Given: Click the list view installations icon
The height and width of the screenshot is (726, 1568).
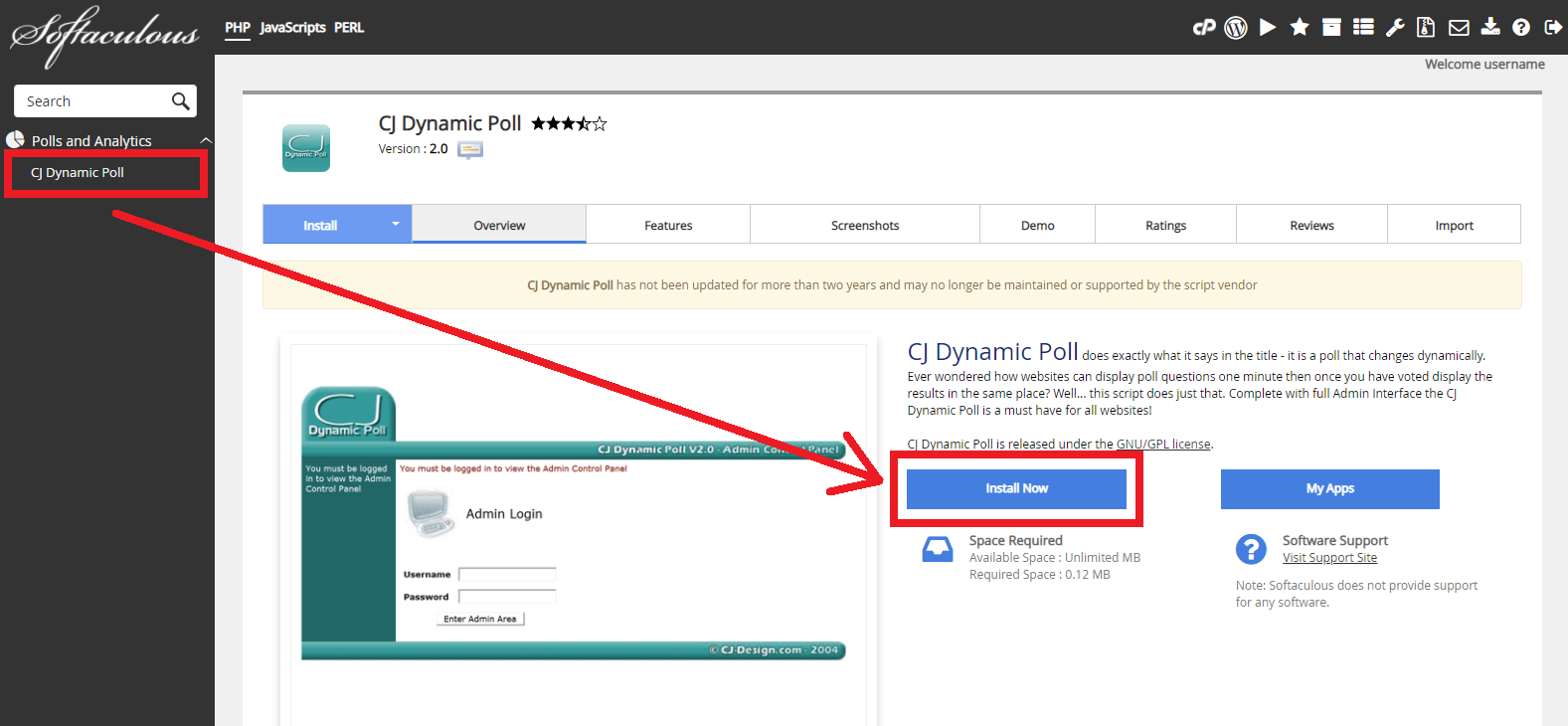Looking at the screenshot, I should point(1363,28).
